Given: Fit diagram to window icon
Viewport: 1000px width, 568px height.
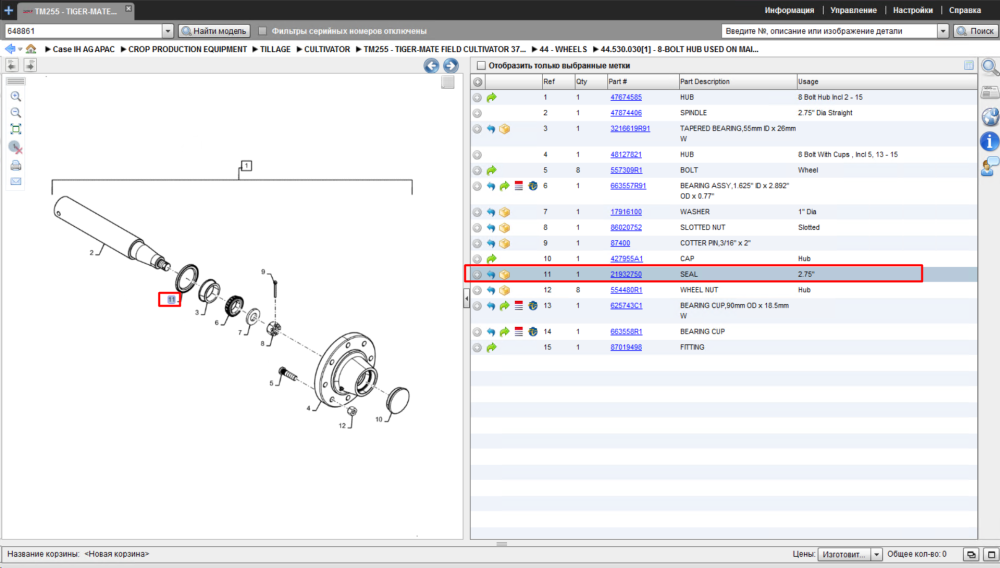Looking at the screenshot, I should click(x=16, y=129).
